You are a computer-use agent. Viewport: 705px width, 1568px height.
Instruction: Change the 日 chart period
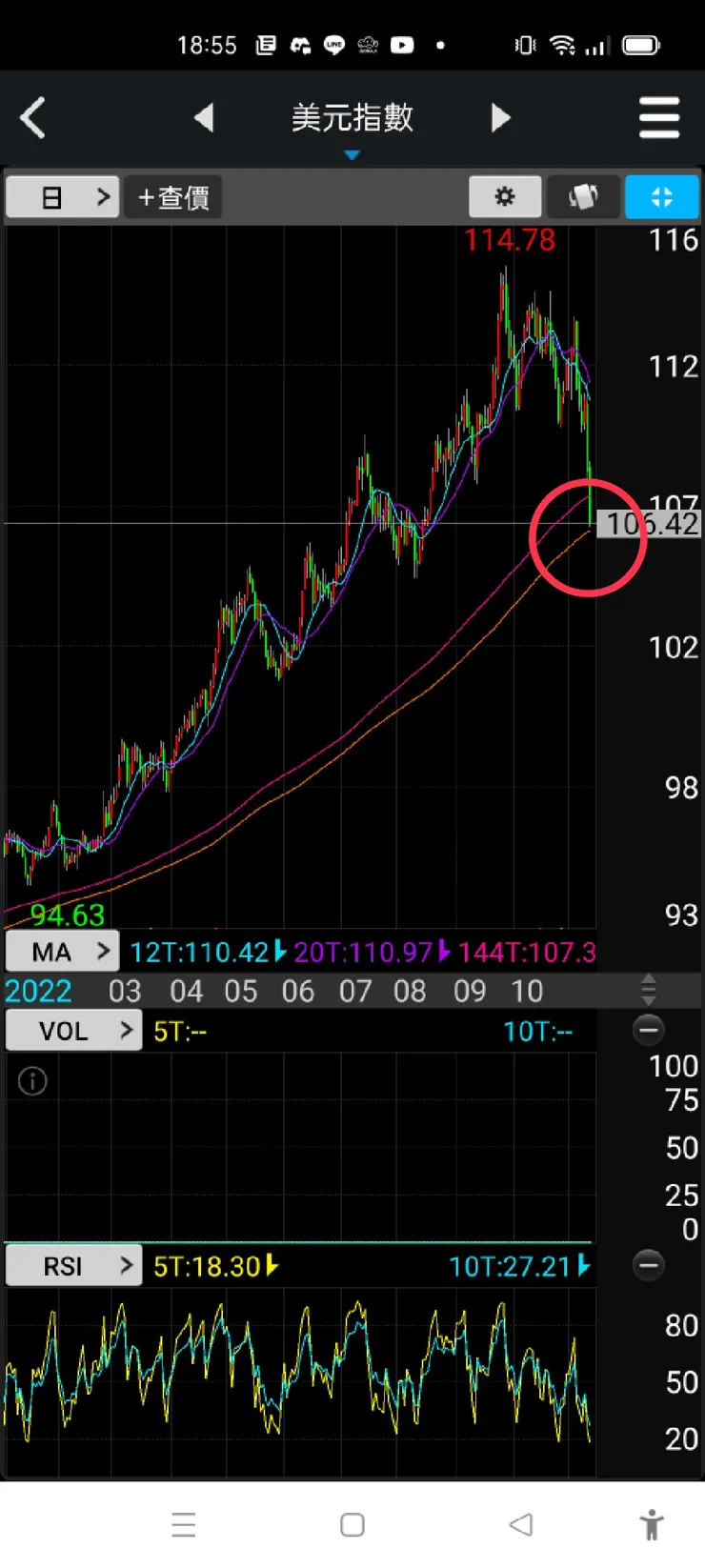tap(63, 197)
